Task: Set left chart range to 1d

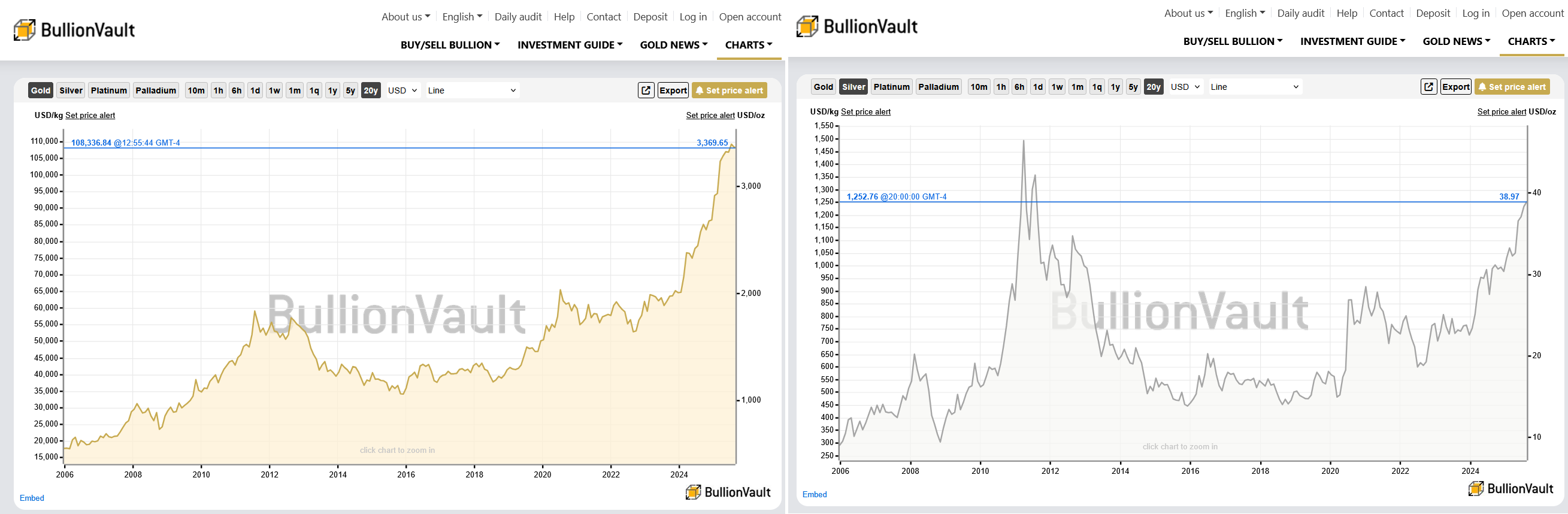Action: 255,90
